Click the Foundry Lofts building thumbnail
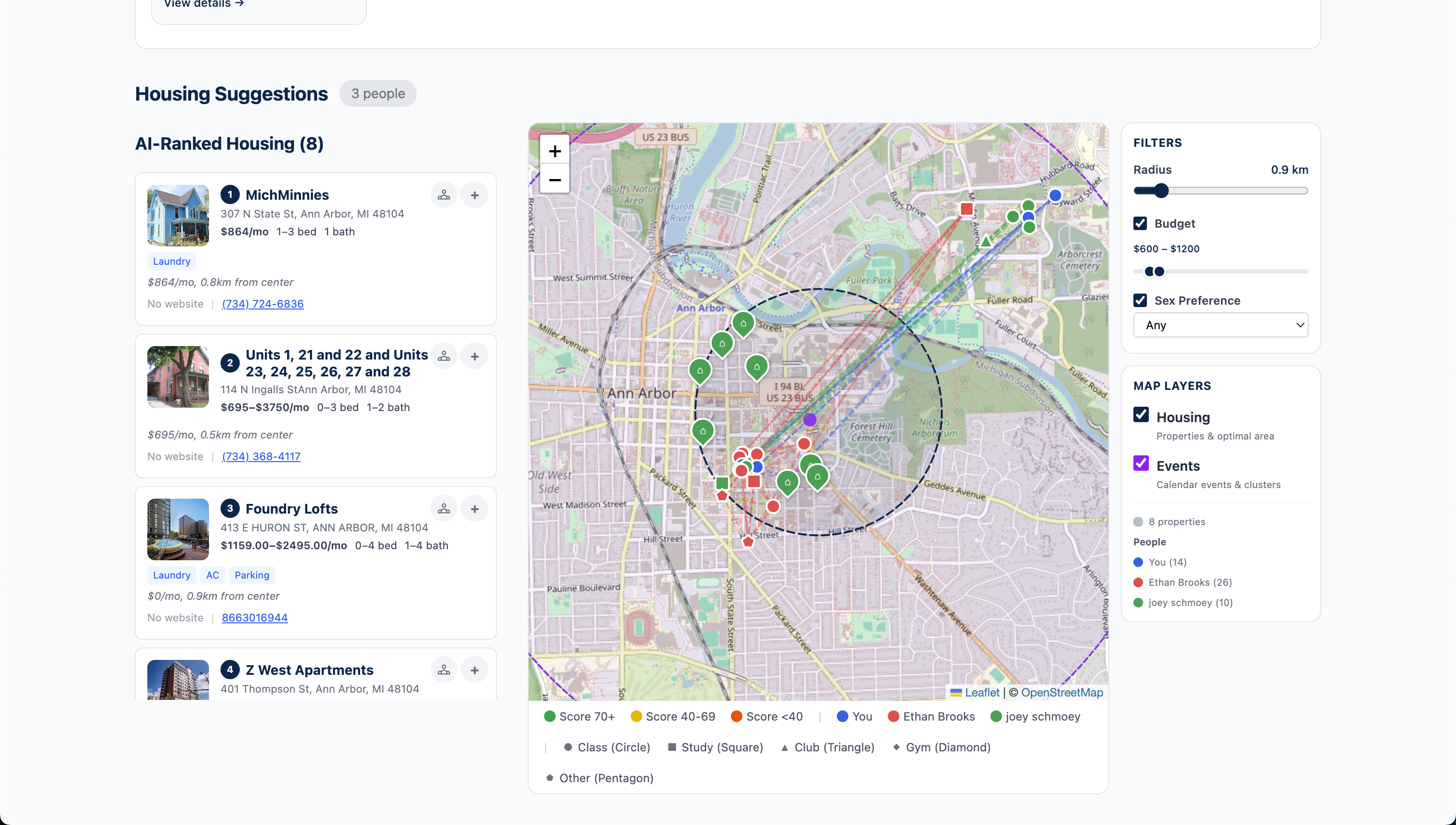The height and width of the screenshot is (825, 1456). click(x=178, y=529)
